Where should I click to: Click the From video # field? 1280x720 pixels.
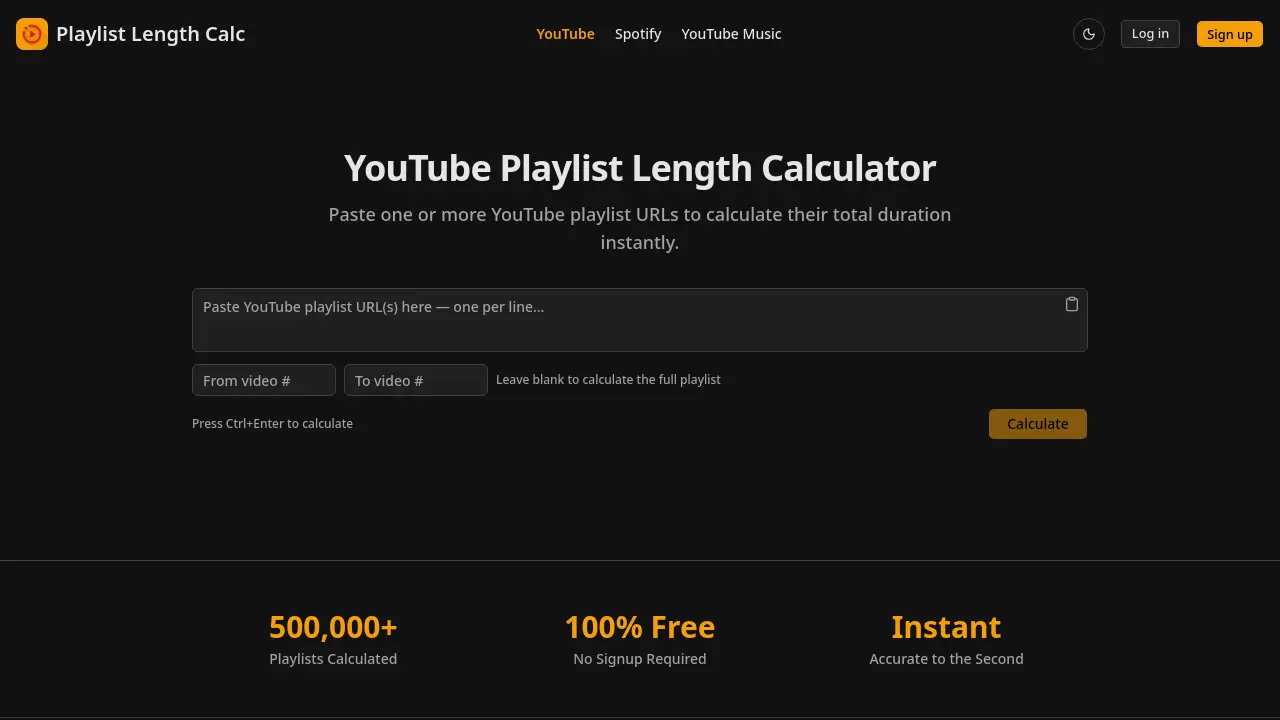264,380
